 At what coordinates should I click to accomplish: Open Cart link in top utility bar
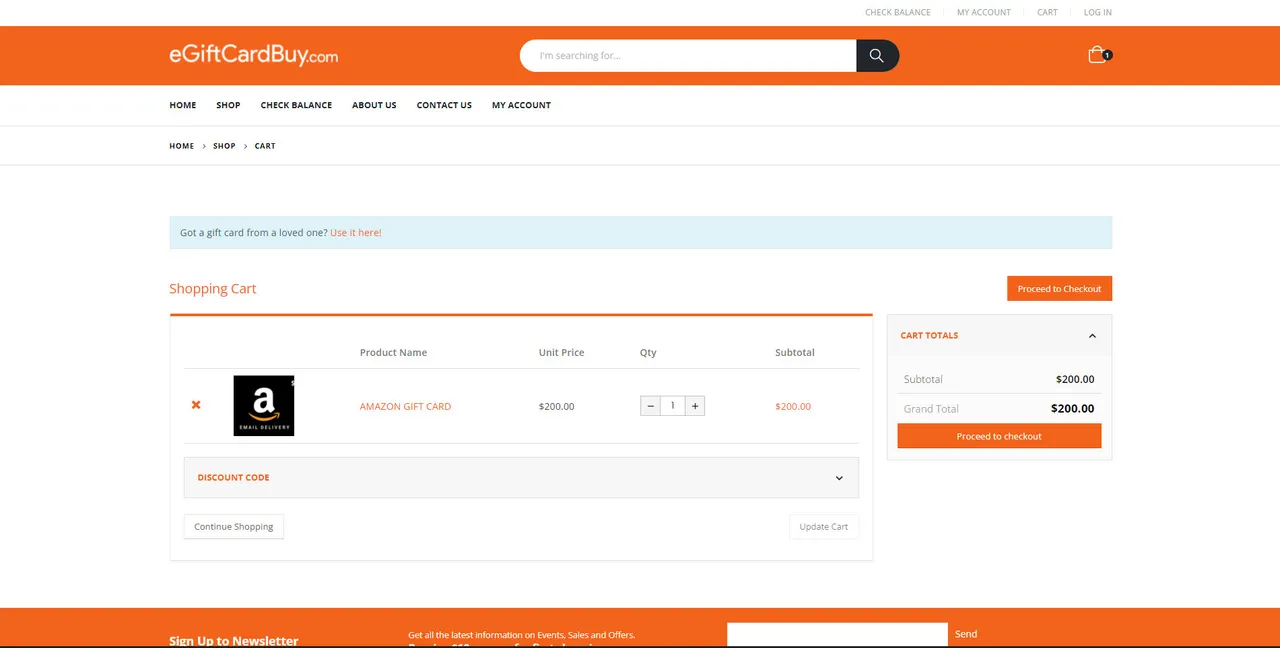[x=1047, y=13]
